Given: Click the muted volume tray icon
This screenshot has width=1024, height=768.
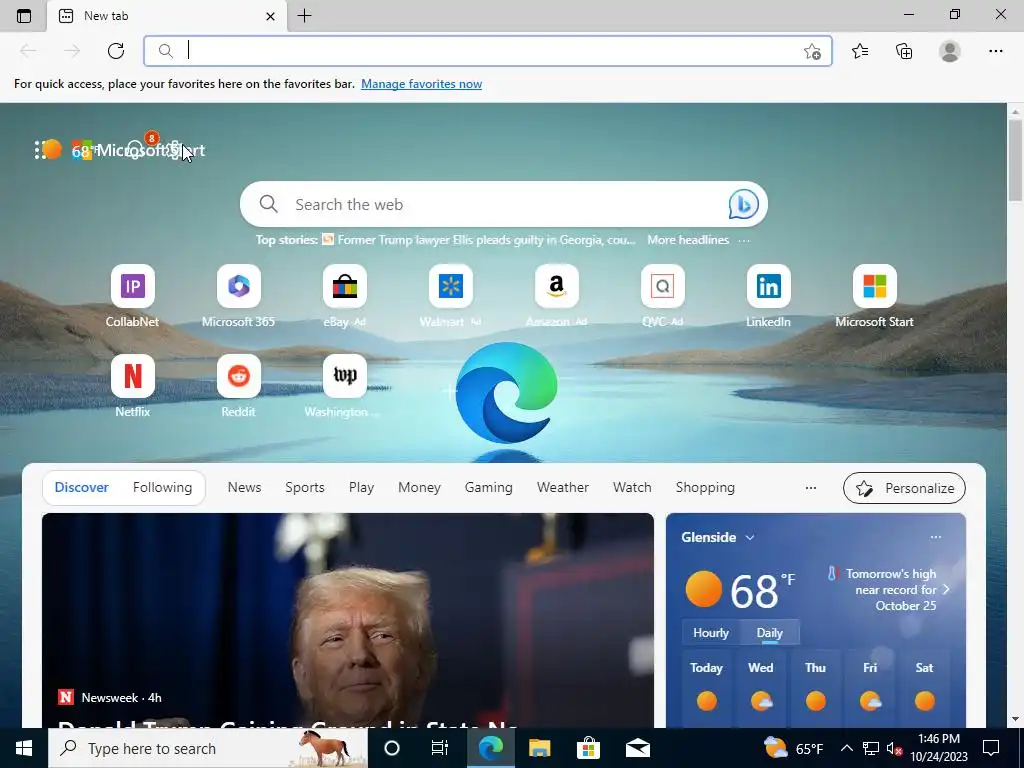Looking at the screenshot, I should pos(895,748).
